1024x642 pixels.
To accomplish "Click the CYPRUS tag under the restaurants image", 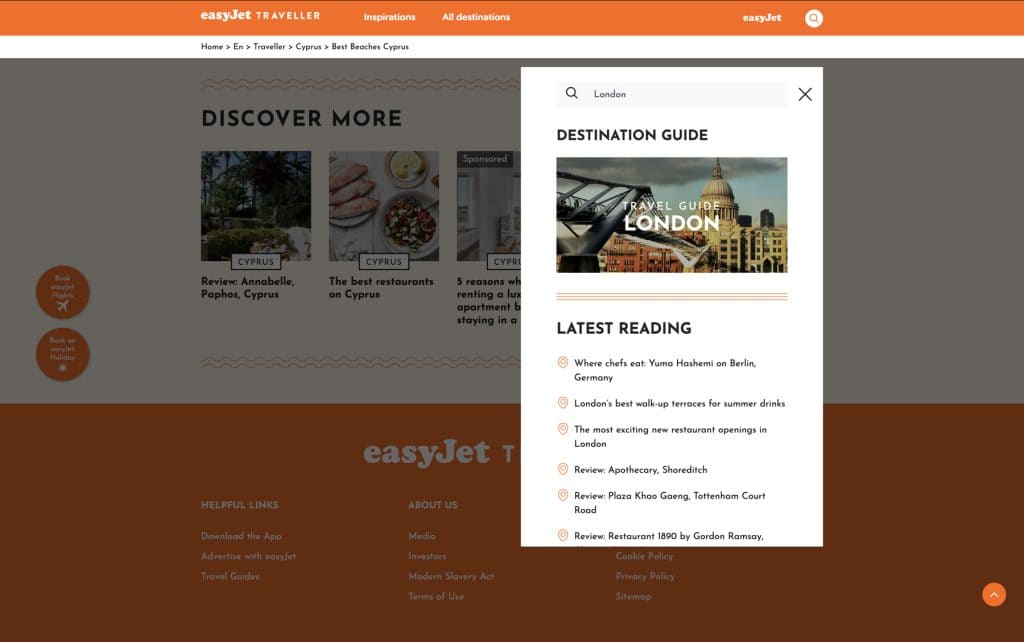I will point(384,261).
